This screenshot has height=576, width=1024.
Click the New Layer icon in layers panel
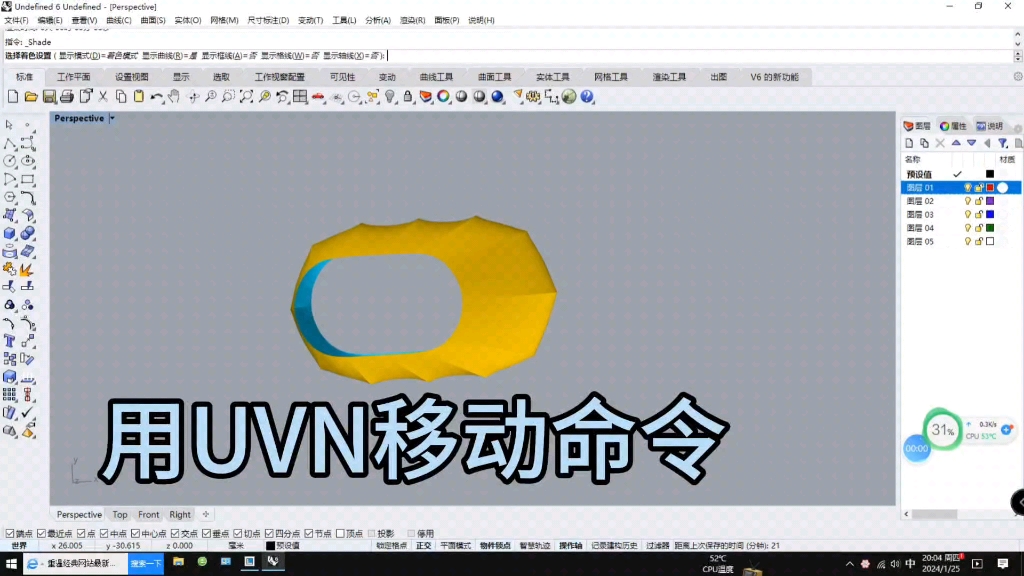[x=909, y=143]
